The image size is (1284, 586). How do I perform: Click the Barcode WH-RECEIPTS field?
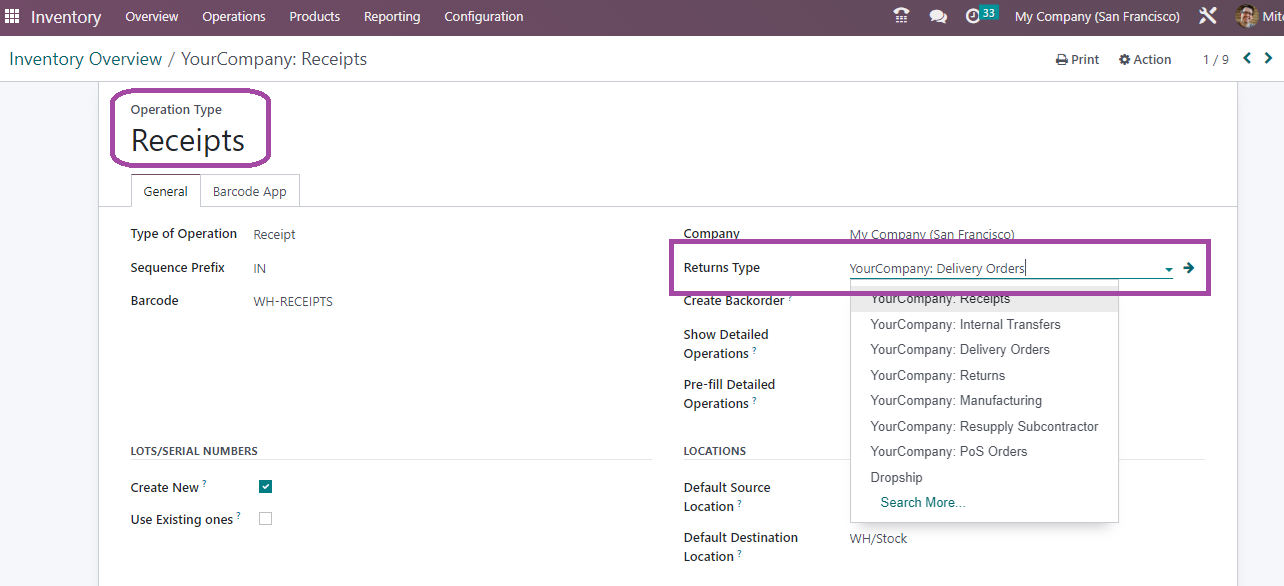[x=293, y=301]
